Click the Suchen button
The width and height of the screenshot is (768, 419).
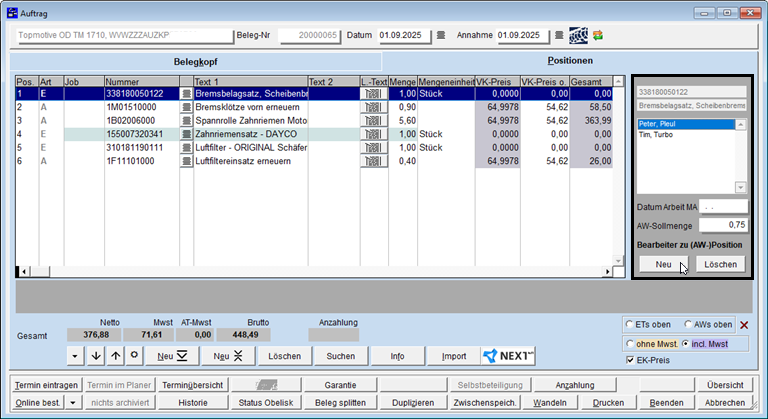341,356
